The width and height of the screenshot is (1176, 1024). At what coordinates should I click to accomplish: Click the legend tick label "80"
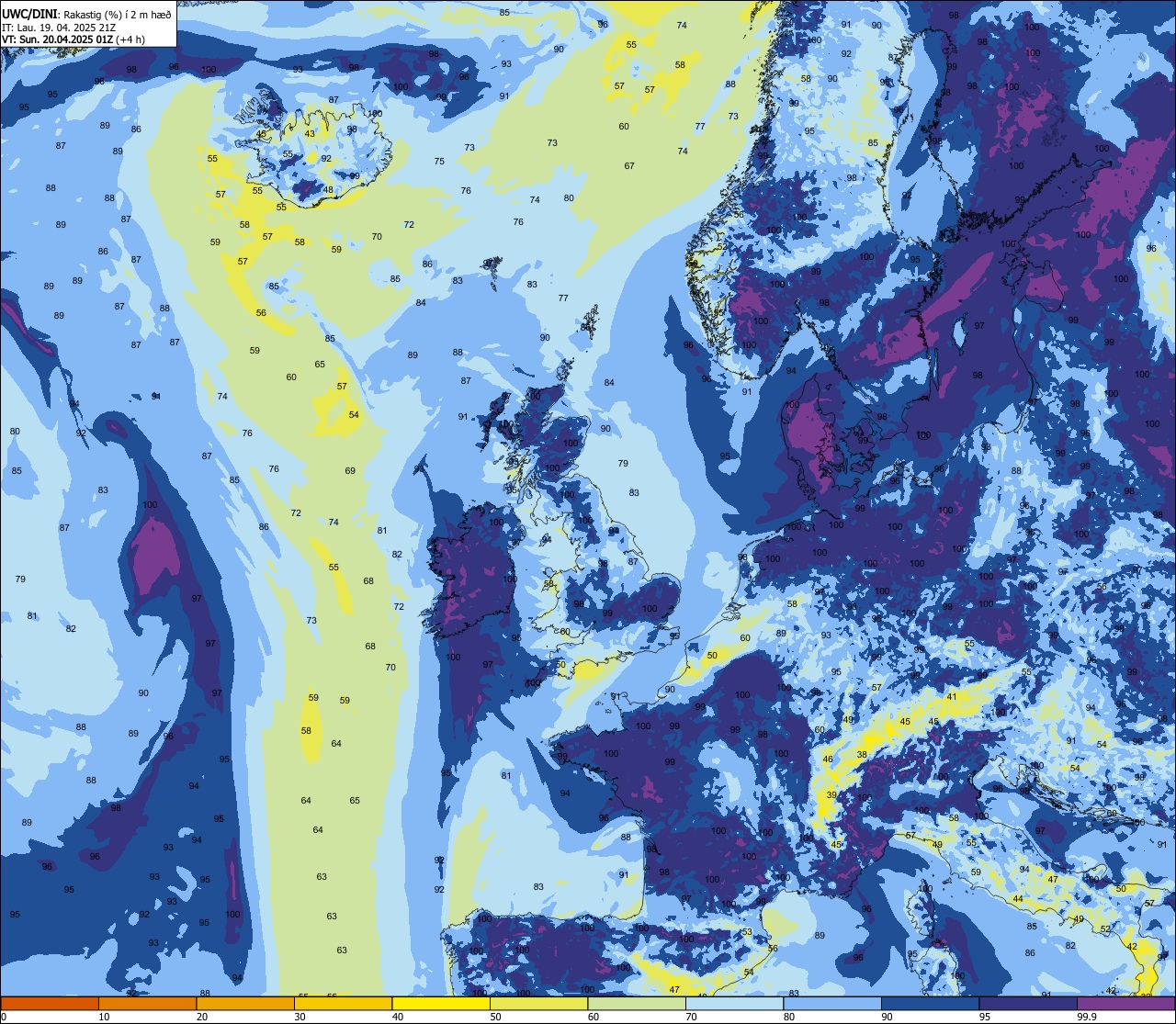789,1017
